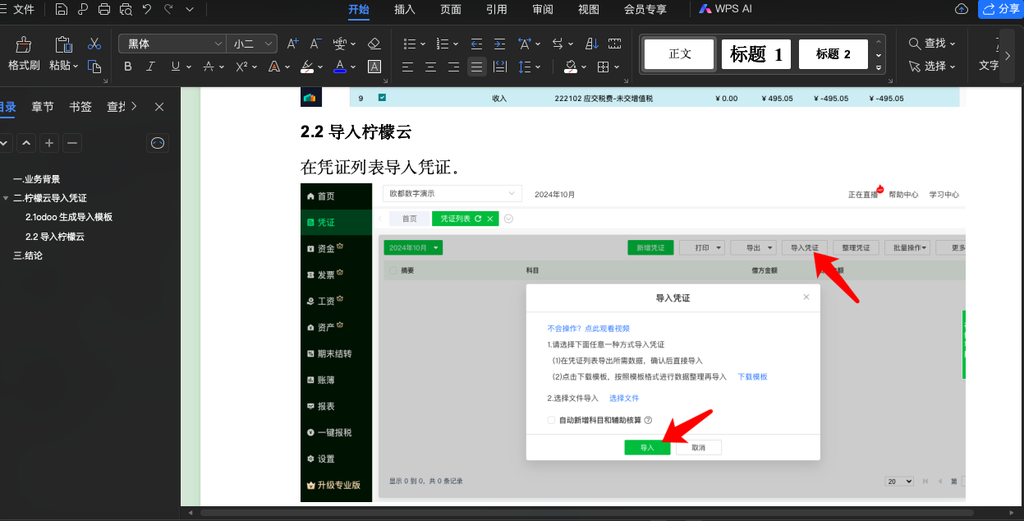Image resolution: width=1024 pixels, height=521 pixels.
Task: Click the Clear Formatting eraser icon
Action: click(x=374, y=44)
